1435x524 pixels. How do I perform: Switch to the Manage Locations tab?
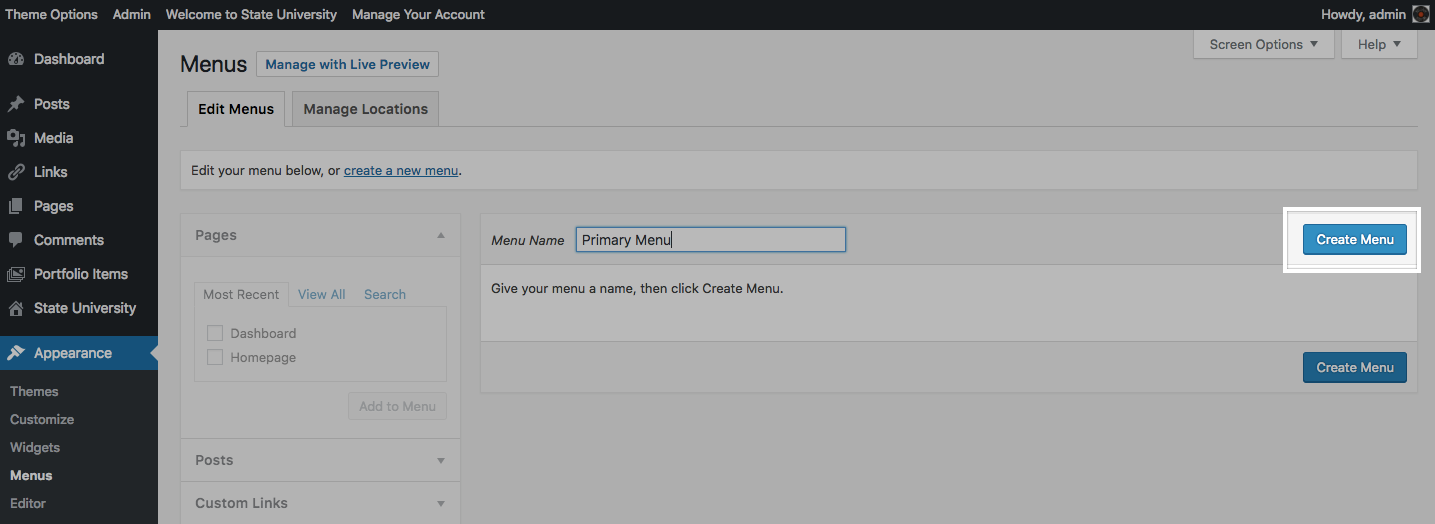(x=366, y=109)
